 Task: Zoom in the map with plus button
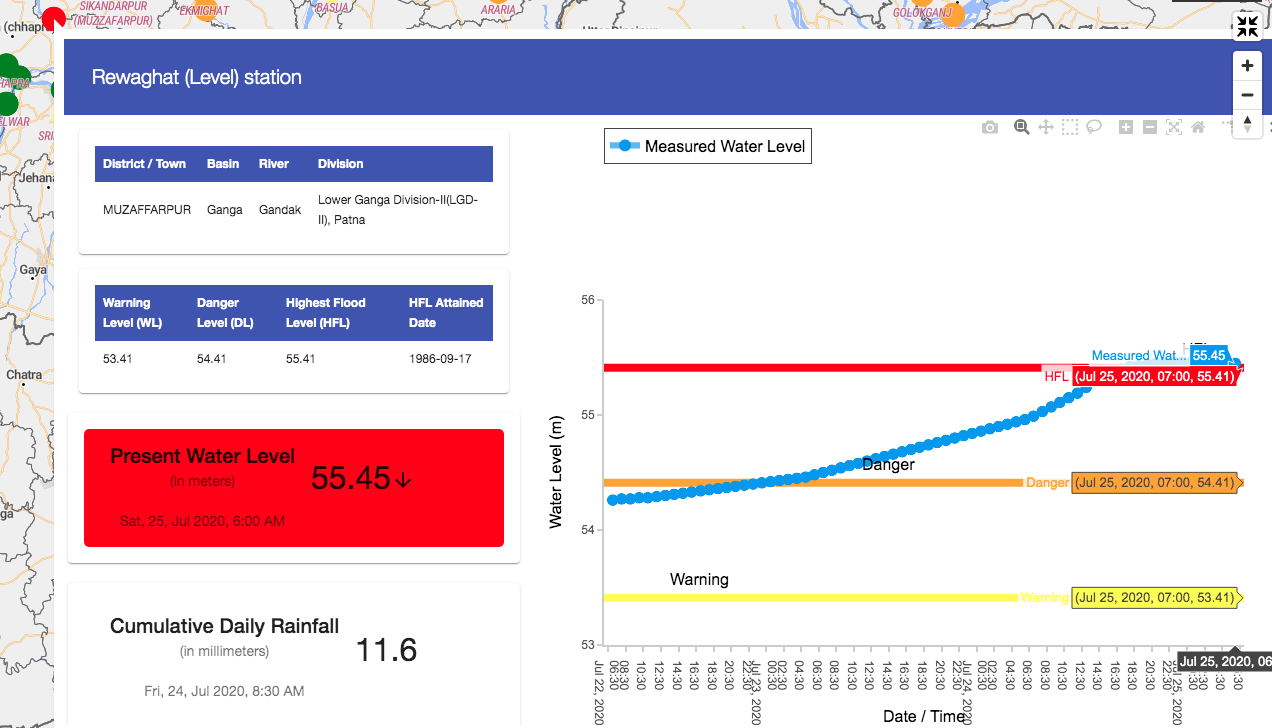(x=1247, y=66)
